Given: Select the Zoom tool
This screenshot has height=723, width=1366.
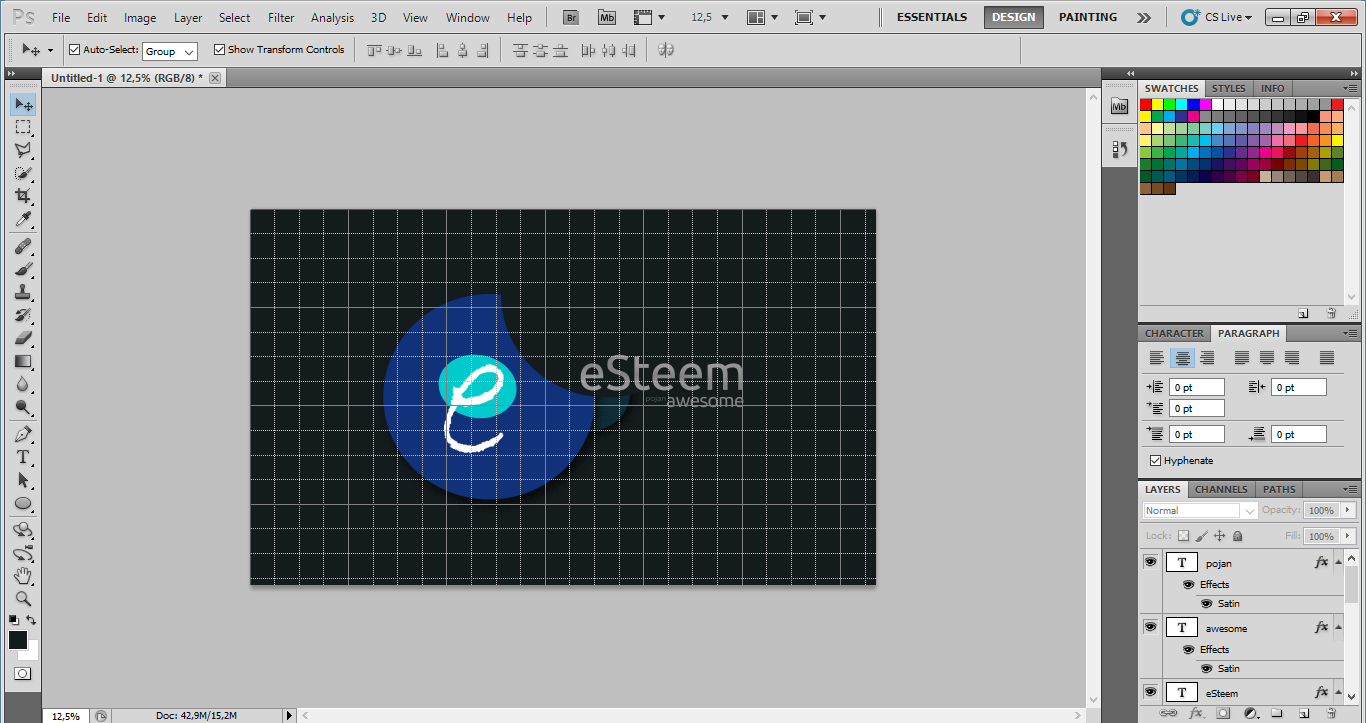Looking at the screenshot, I should pos(23,599).
